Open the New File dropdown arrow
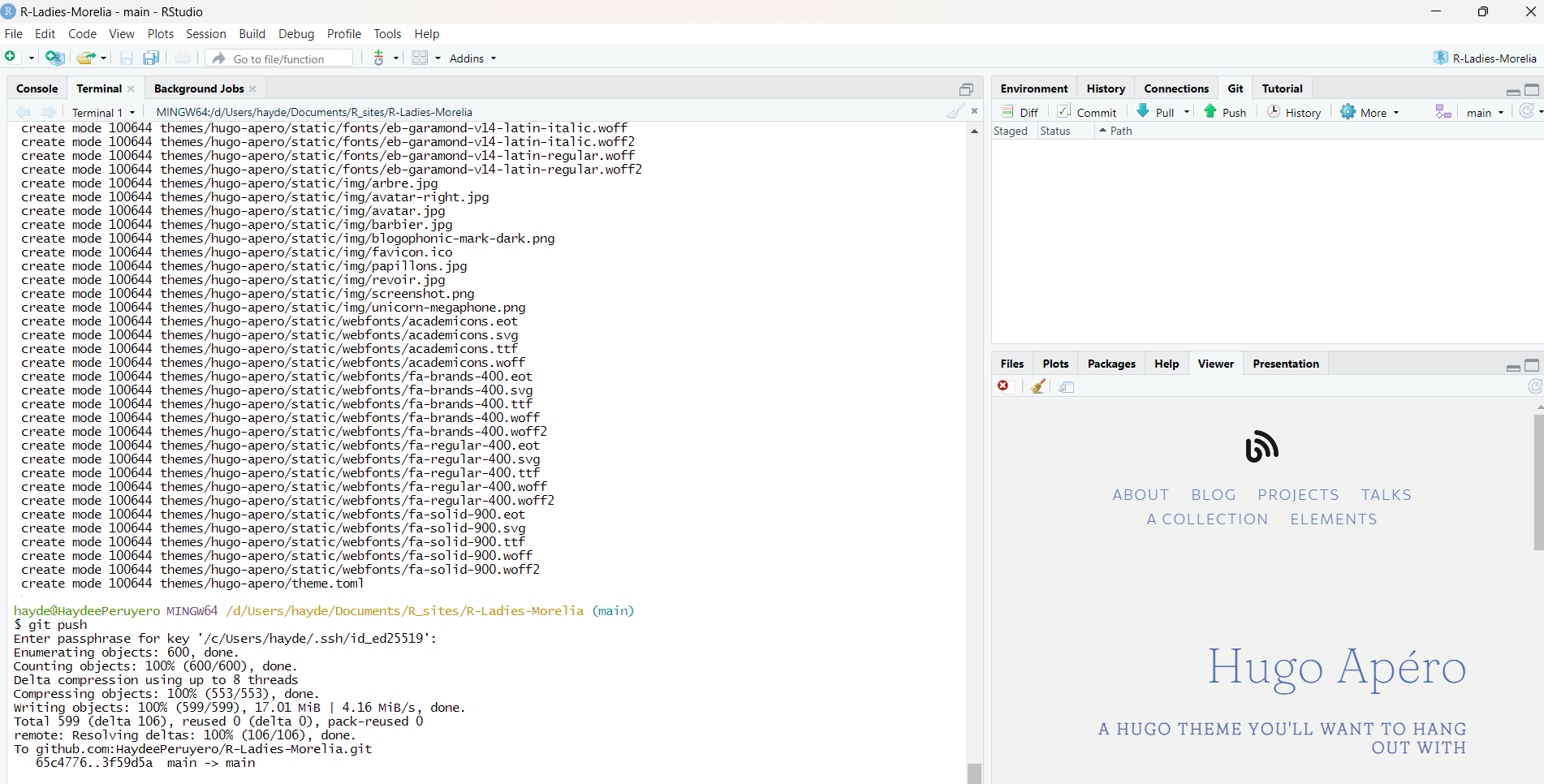1544x784 pixels. [x=31, y=58]
